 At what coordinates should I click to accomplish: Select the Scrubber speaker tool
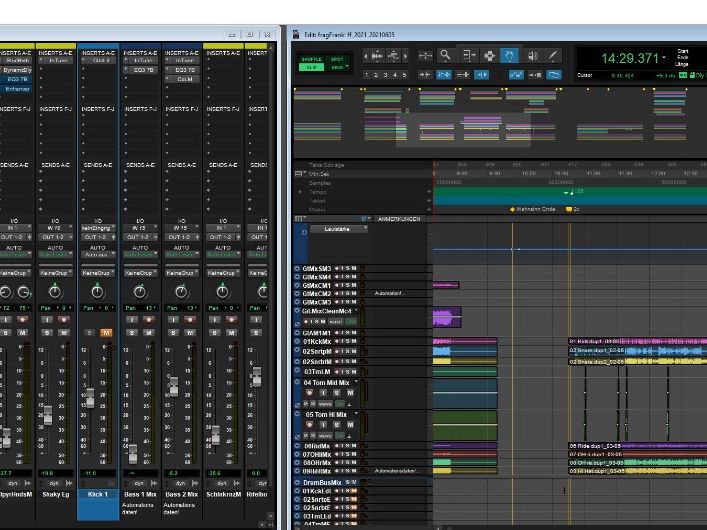pyautogui.click(x=532, y=56)
